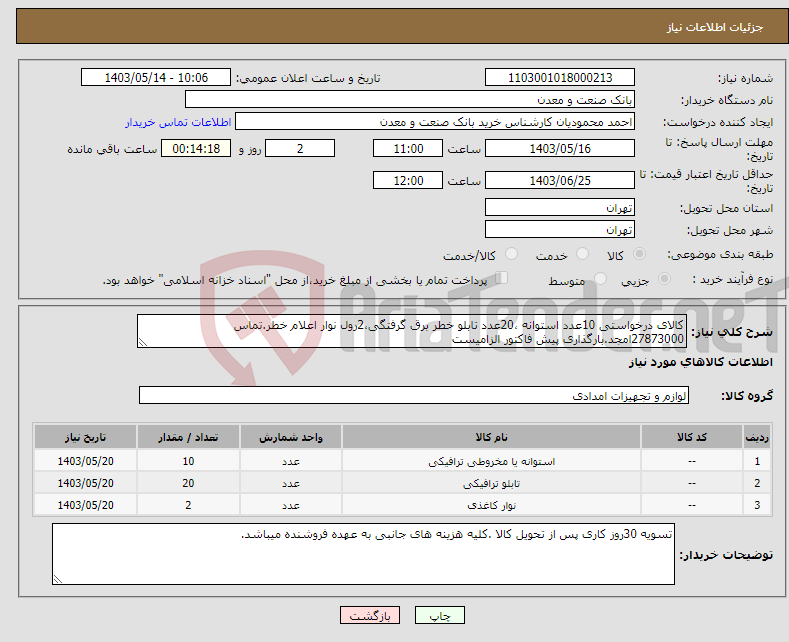
Task: Click the ردیف column header
Action: point(757,437)
